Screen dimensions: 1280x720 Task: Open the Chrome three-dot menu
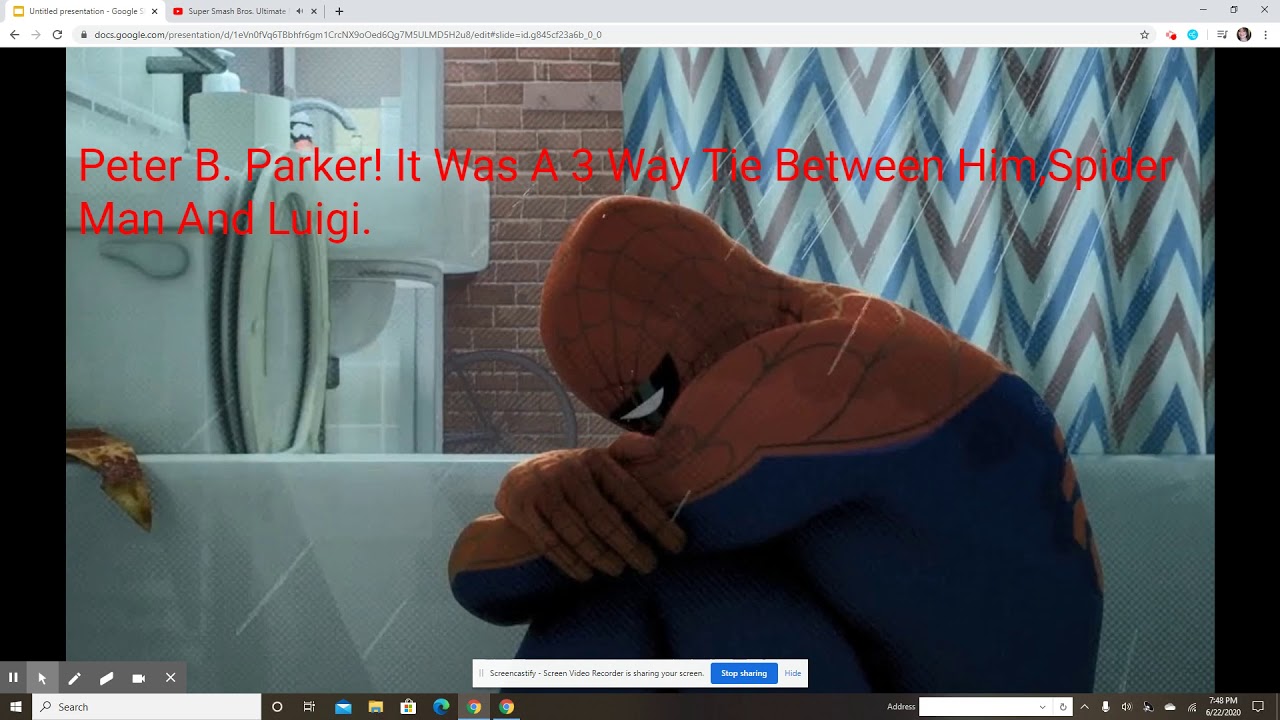pyautogui.click(x=1265, y=34)
